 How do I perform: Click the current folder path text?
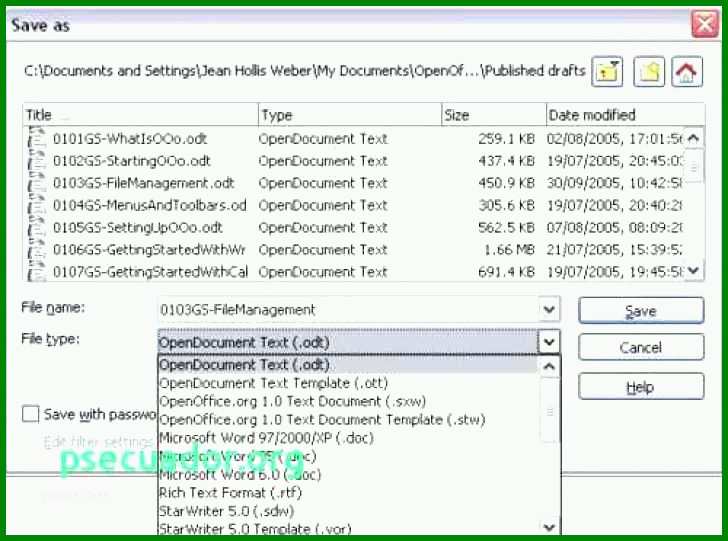[305, 71]
